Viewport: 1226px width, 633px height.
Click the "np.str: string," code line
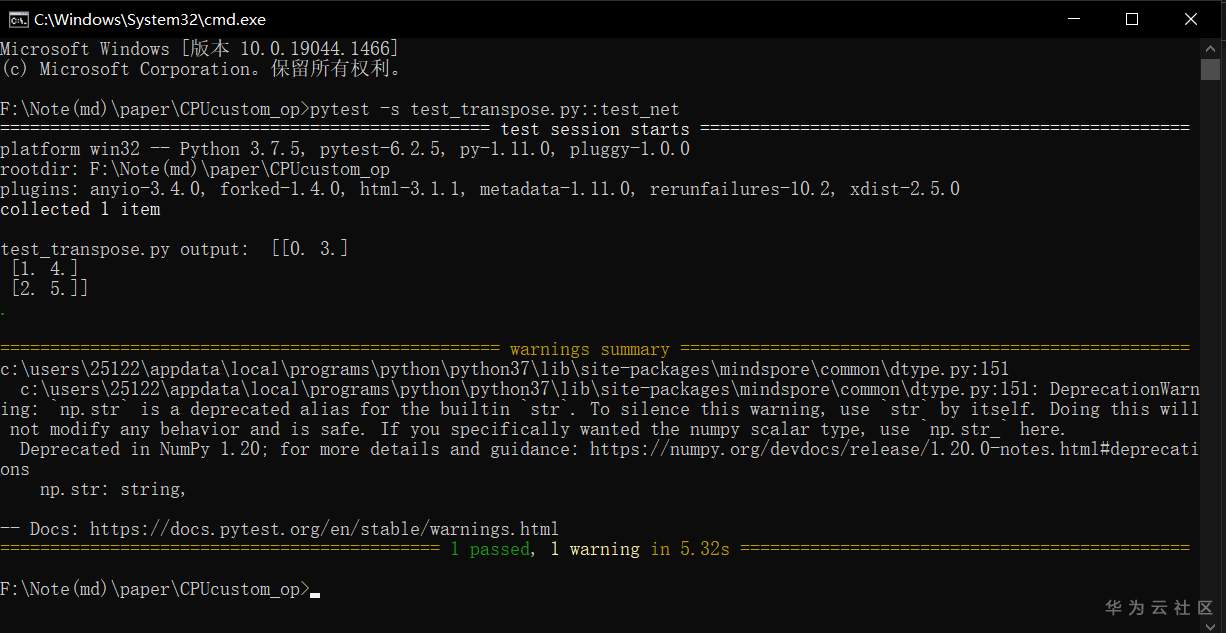click(x=112, y=489)
